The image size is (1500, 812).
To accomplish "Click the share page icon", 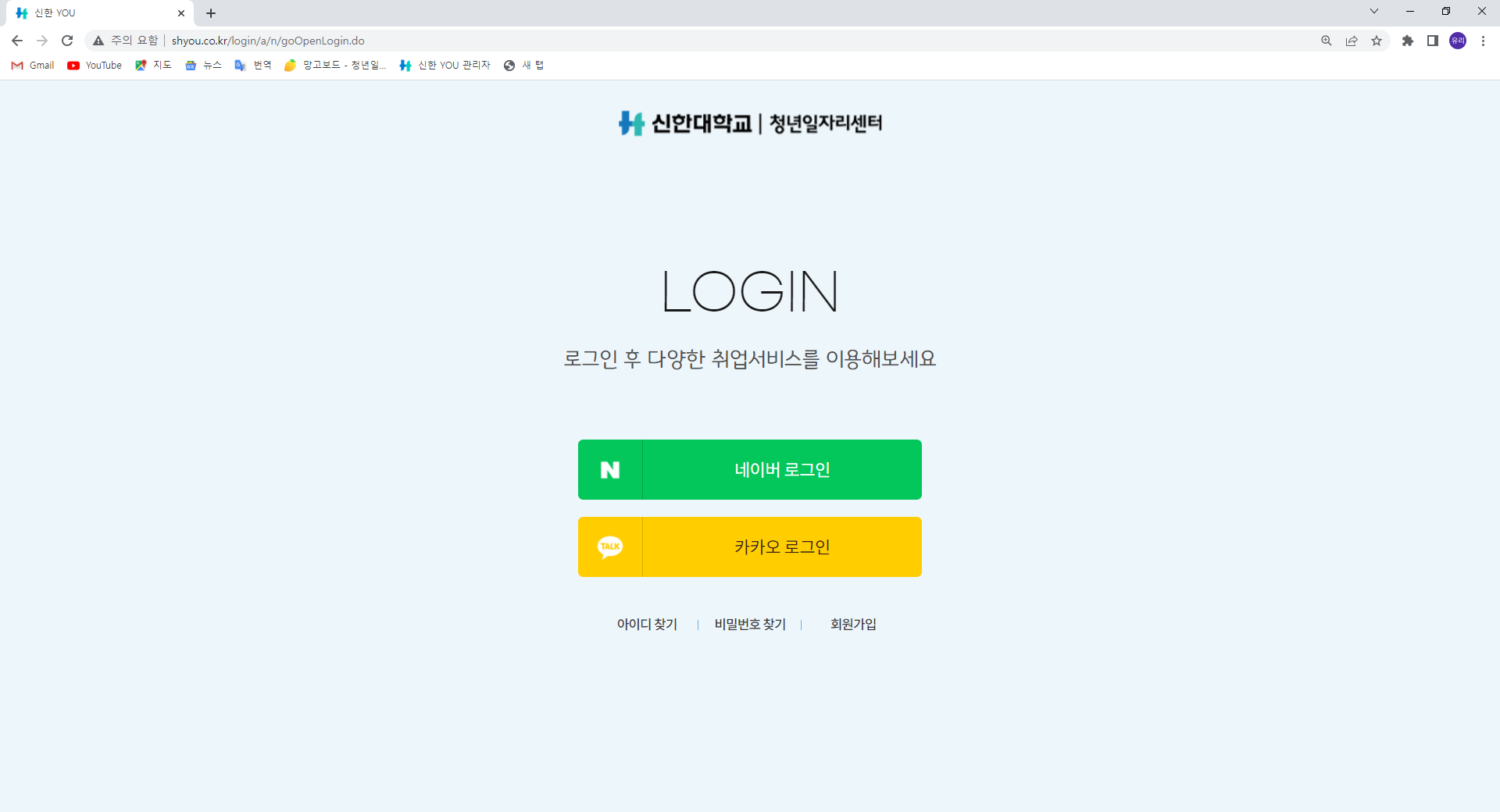I will point(1352,41).
